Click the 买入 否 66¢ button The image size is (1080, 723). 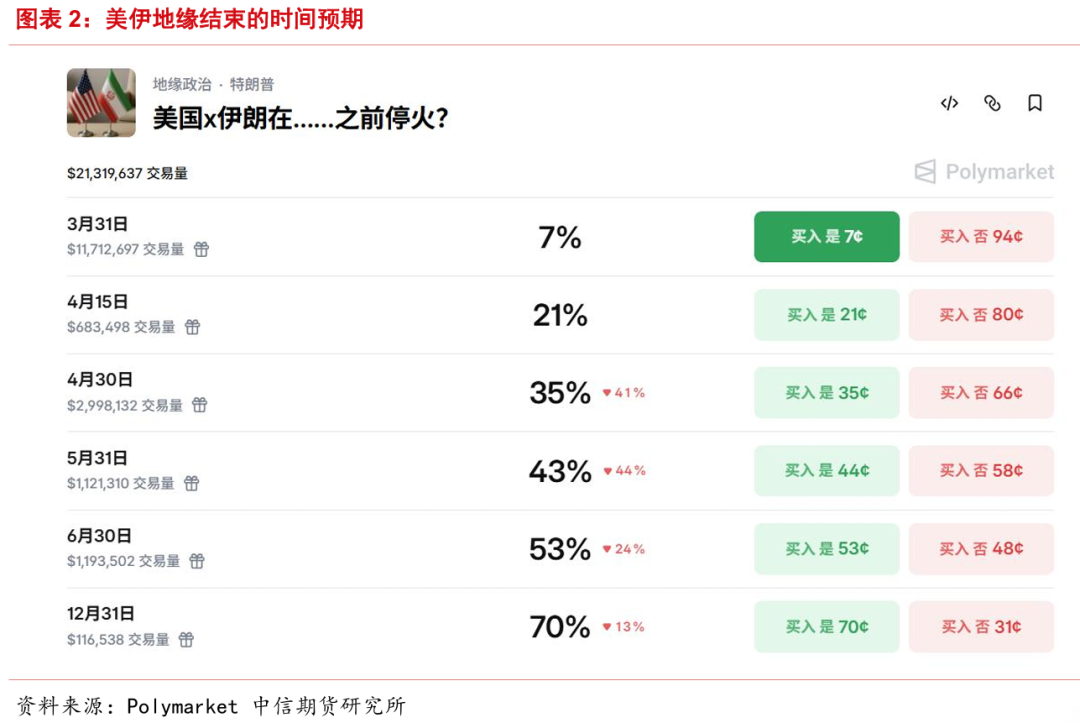tap(981, 392)
